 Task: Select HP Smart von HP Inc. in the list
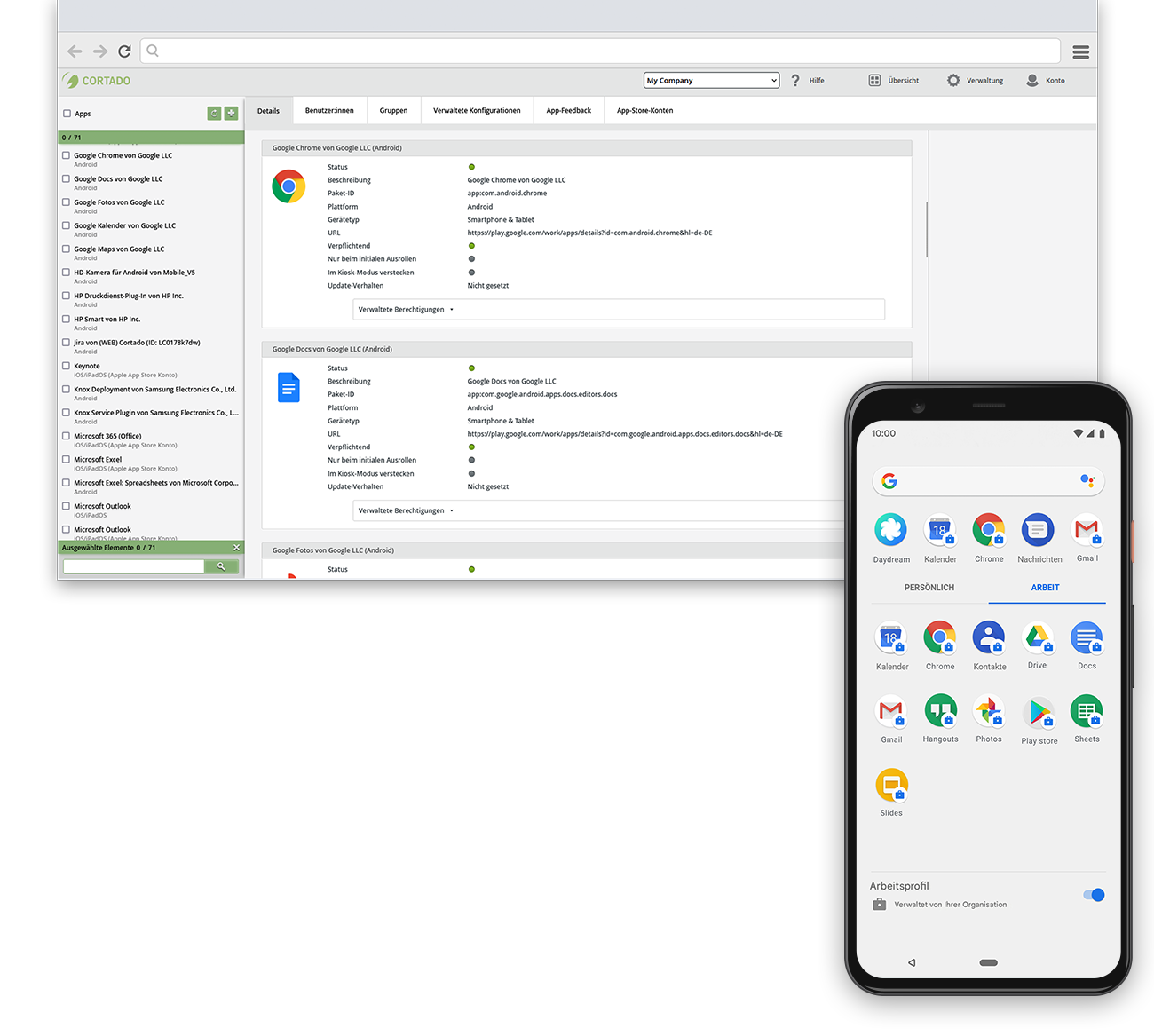151,323
